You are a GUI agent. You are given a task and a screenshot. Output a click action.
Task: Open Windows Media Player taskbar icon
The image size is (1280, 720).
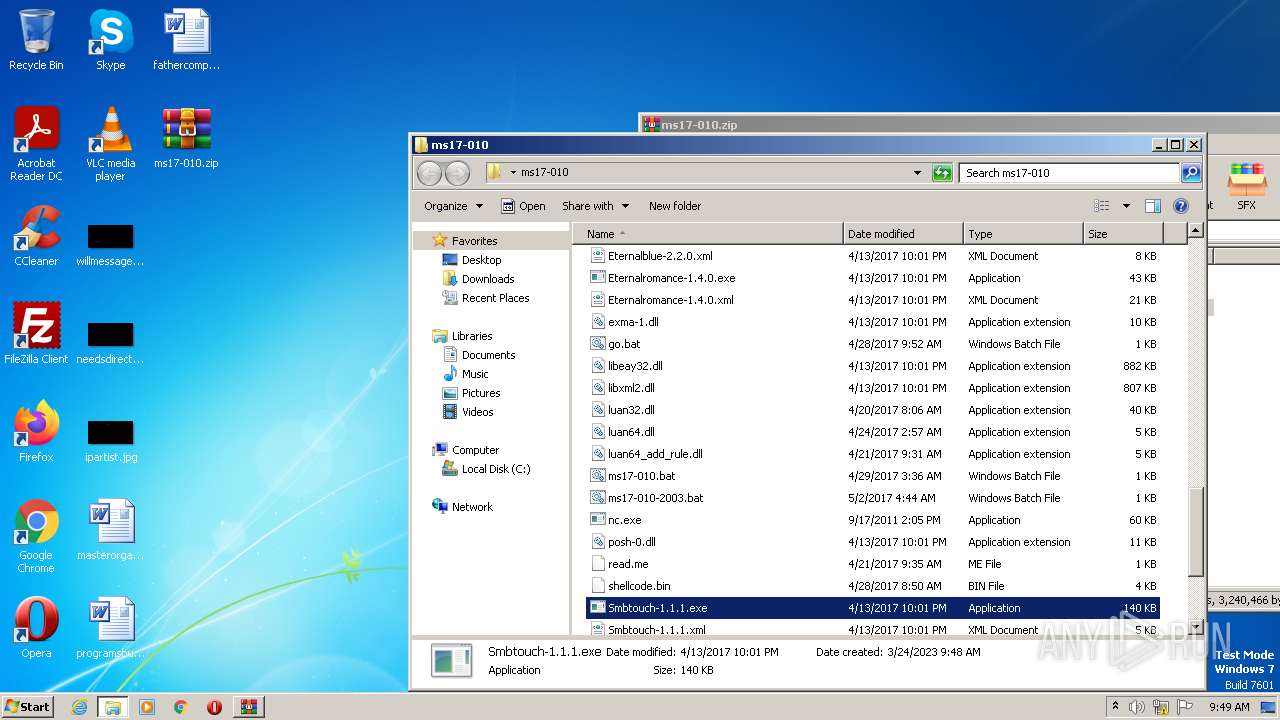coord(146,707)
